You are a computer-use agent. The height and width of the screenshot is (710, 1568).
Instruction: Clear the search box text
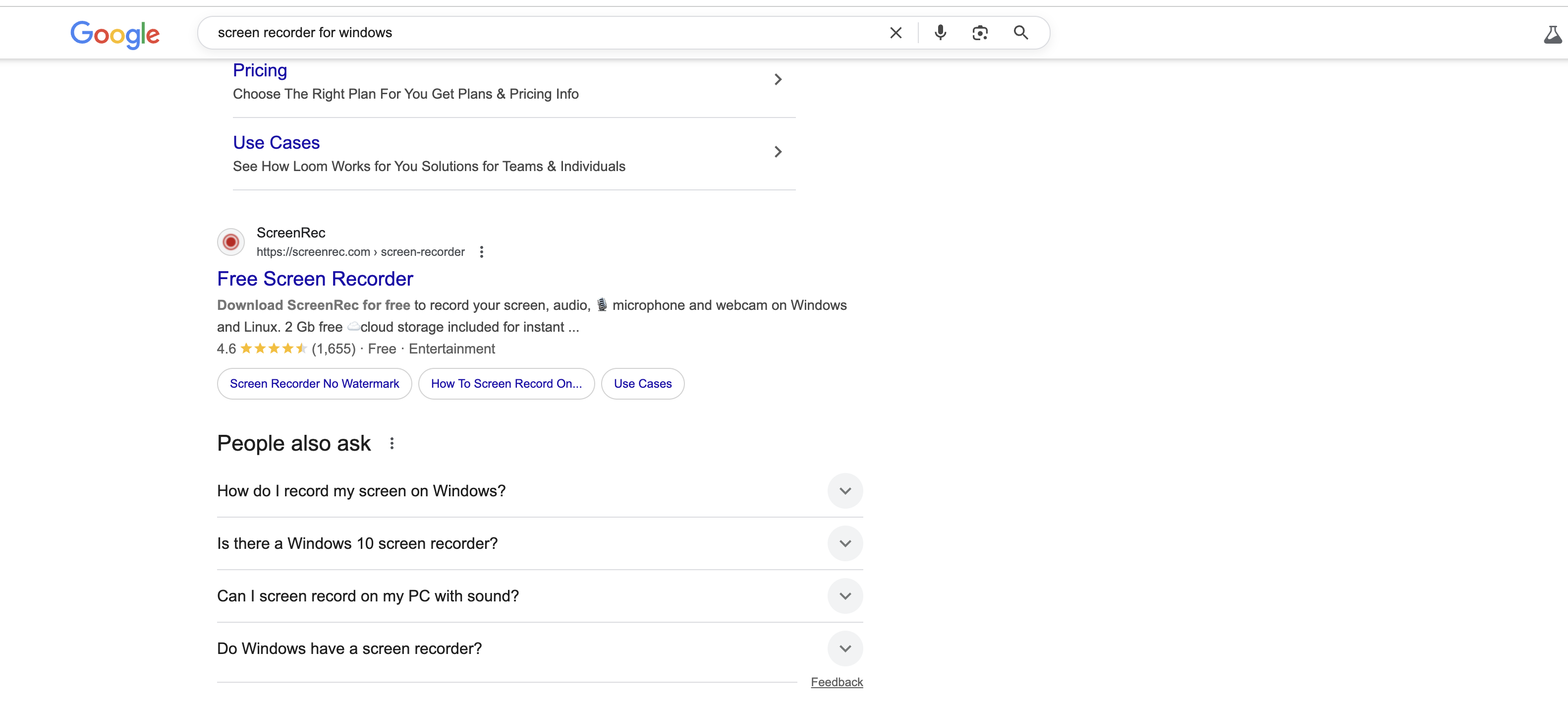[896, 33]
